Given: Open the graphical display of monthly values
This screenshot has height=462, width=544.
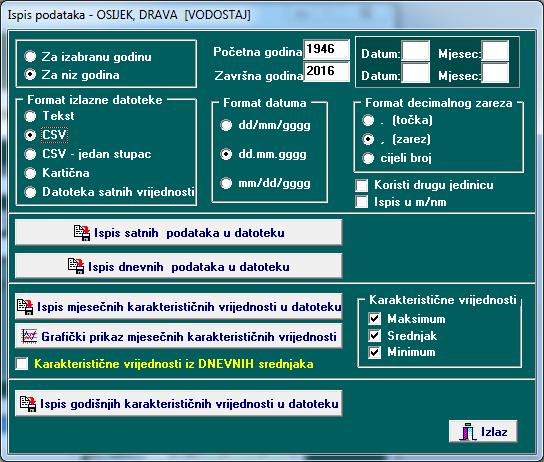Looking at the screenshot, I should click(x=178, y=336).
